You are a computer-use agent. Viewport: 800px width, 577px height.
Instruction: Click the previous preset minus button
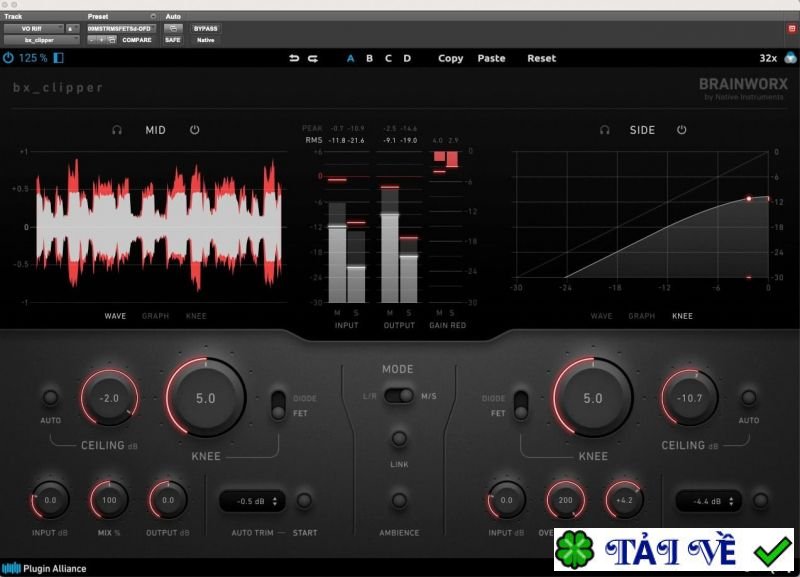pyautogui.click(x=92, y=40)
